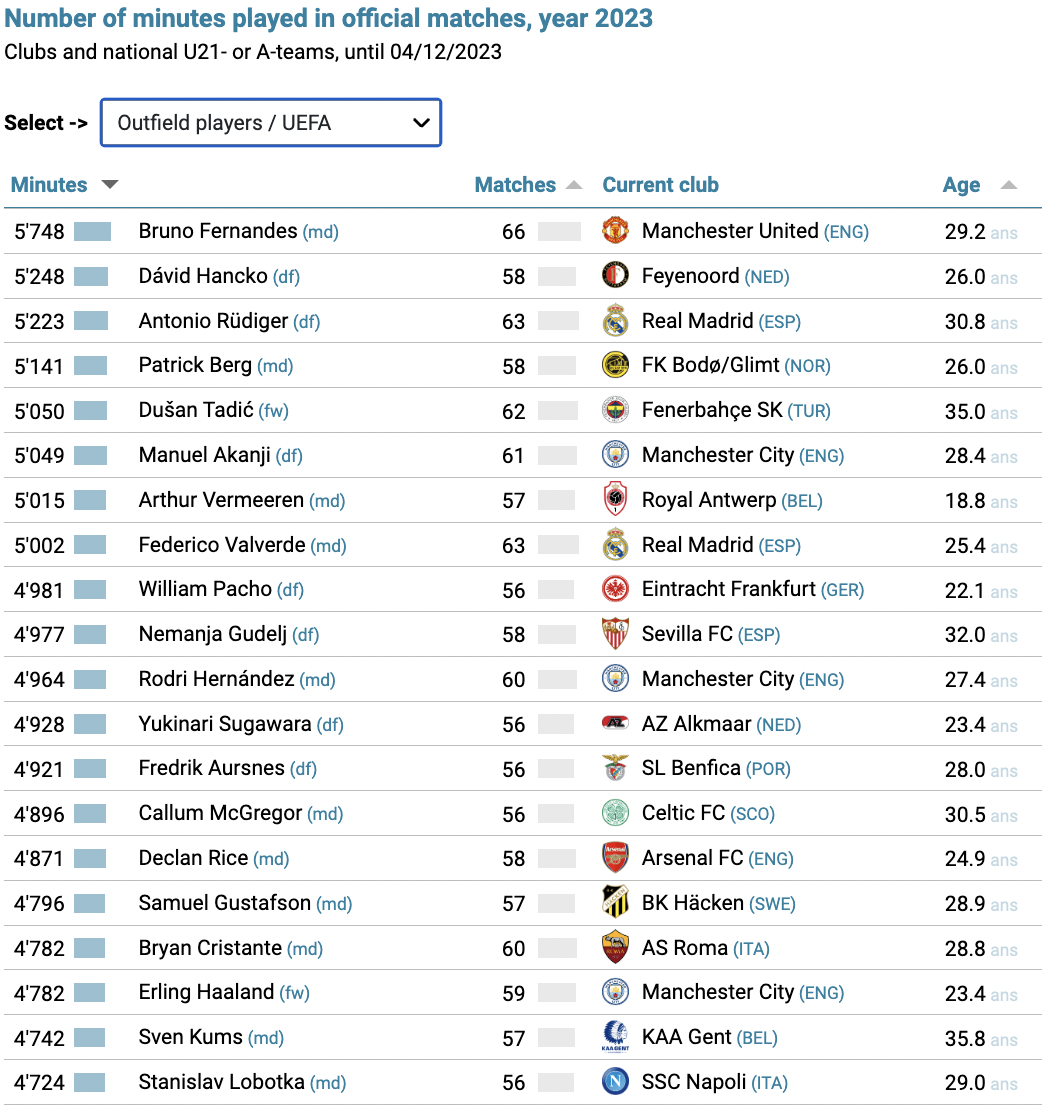Screen dimensions: 1042x1118
Task: Sort ascending using the Age arrow
Action: (x=1008, y=185)
